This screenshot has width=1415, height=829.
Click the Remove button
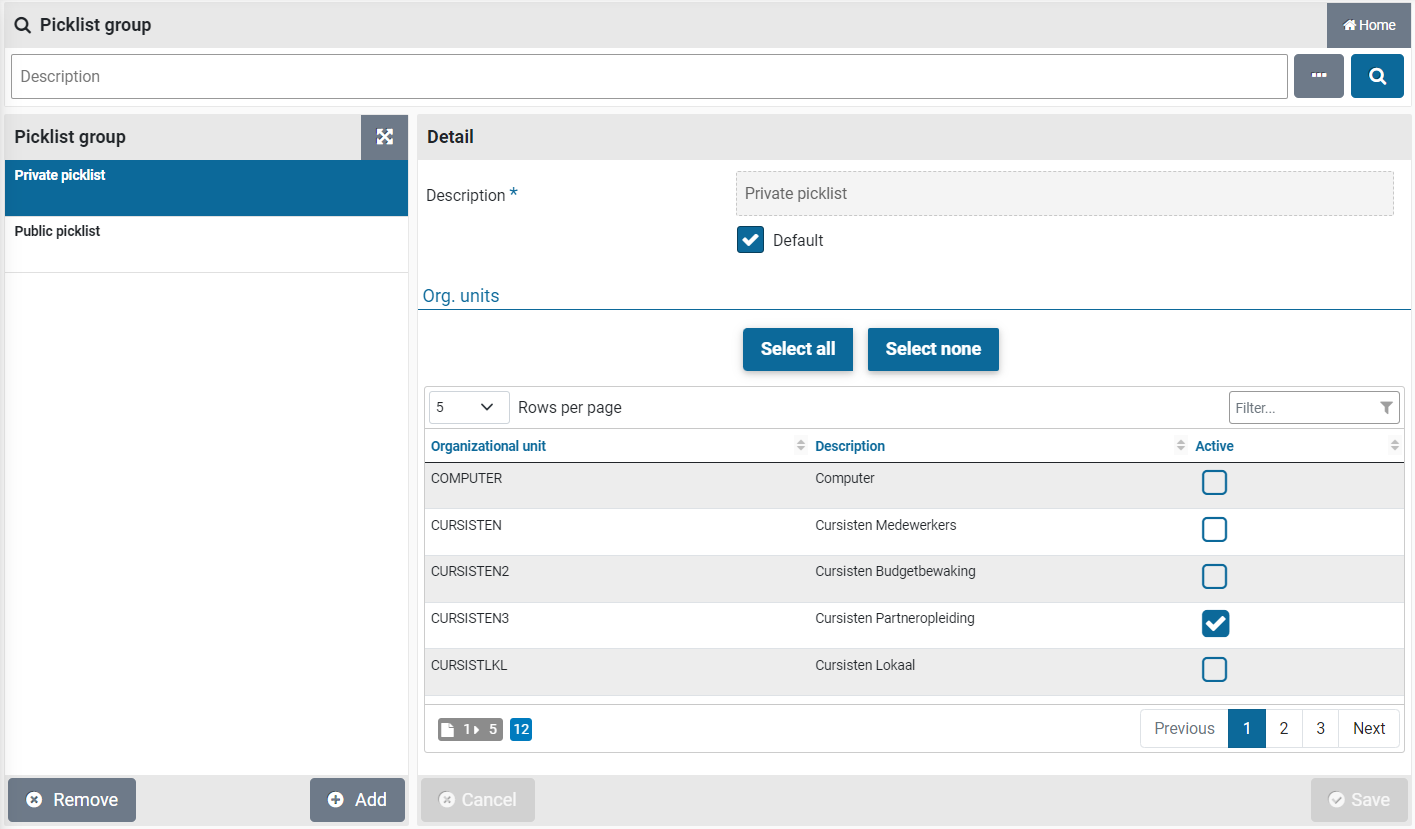pos(72,799)
